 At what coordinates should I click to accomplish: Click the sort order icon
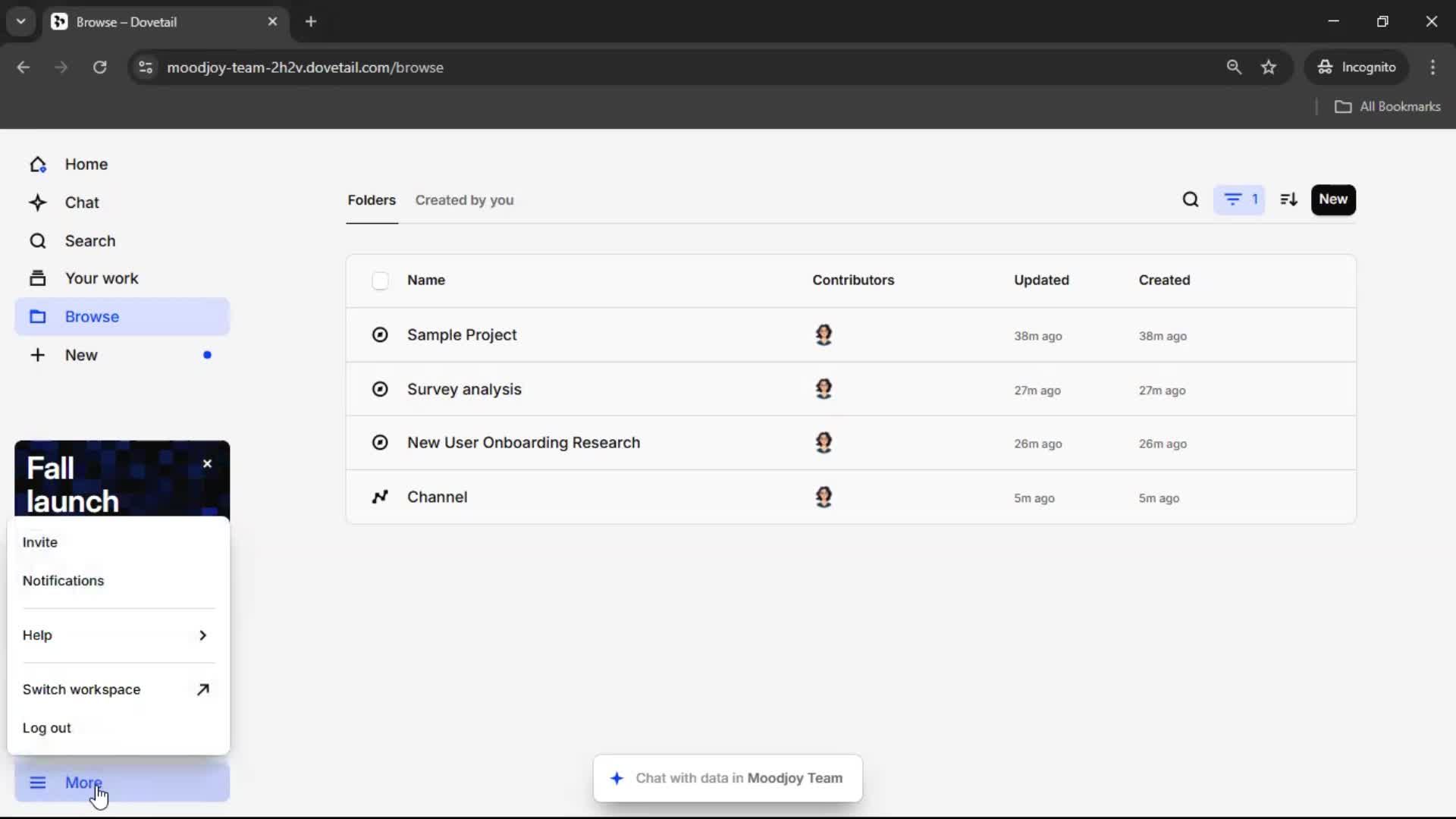(1288, 199)
